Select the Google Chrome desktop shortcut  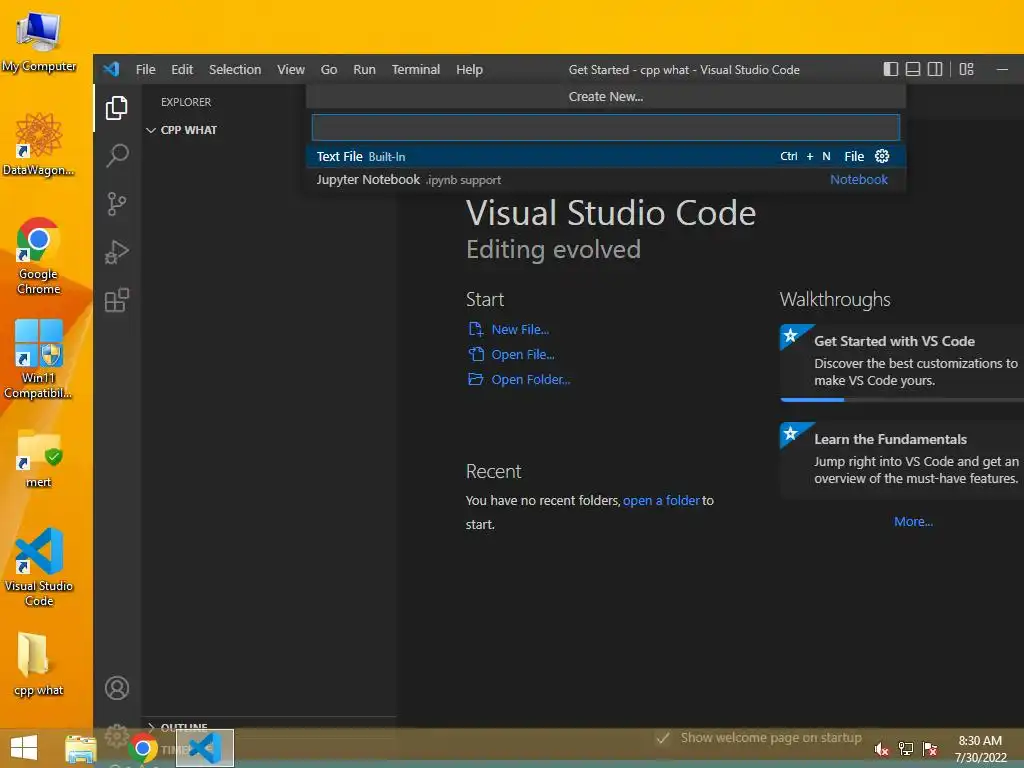39,255
